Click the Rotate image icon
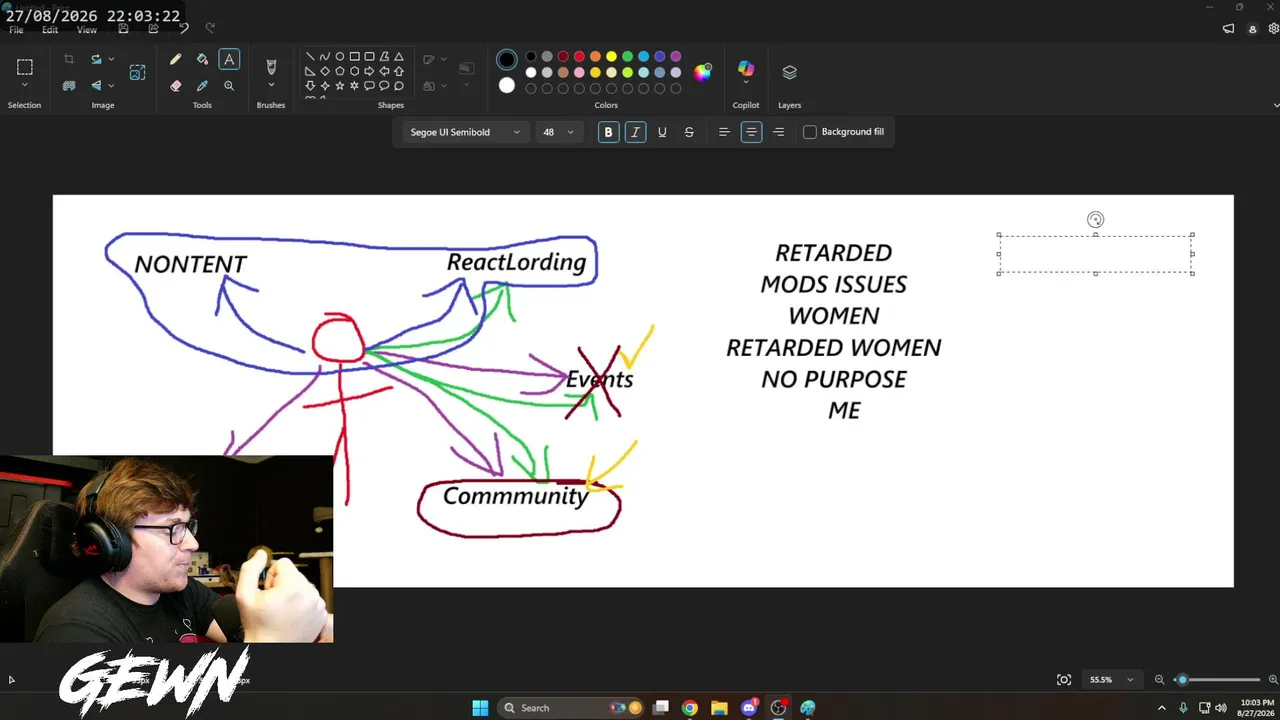 coord(96,60)
